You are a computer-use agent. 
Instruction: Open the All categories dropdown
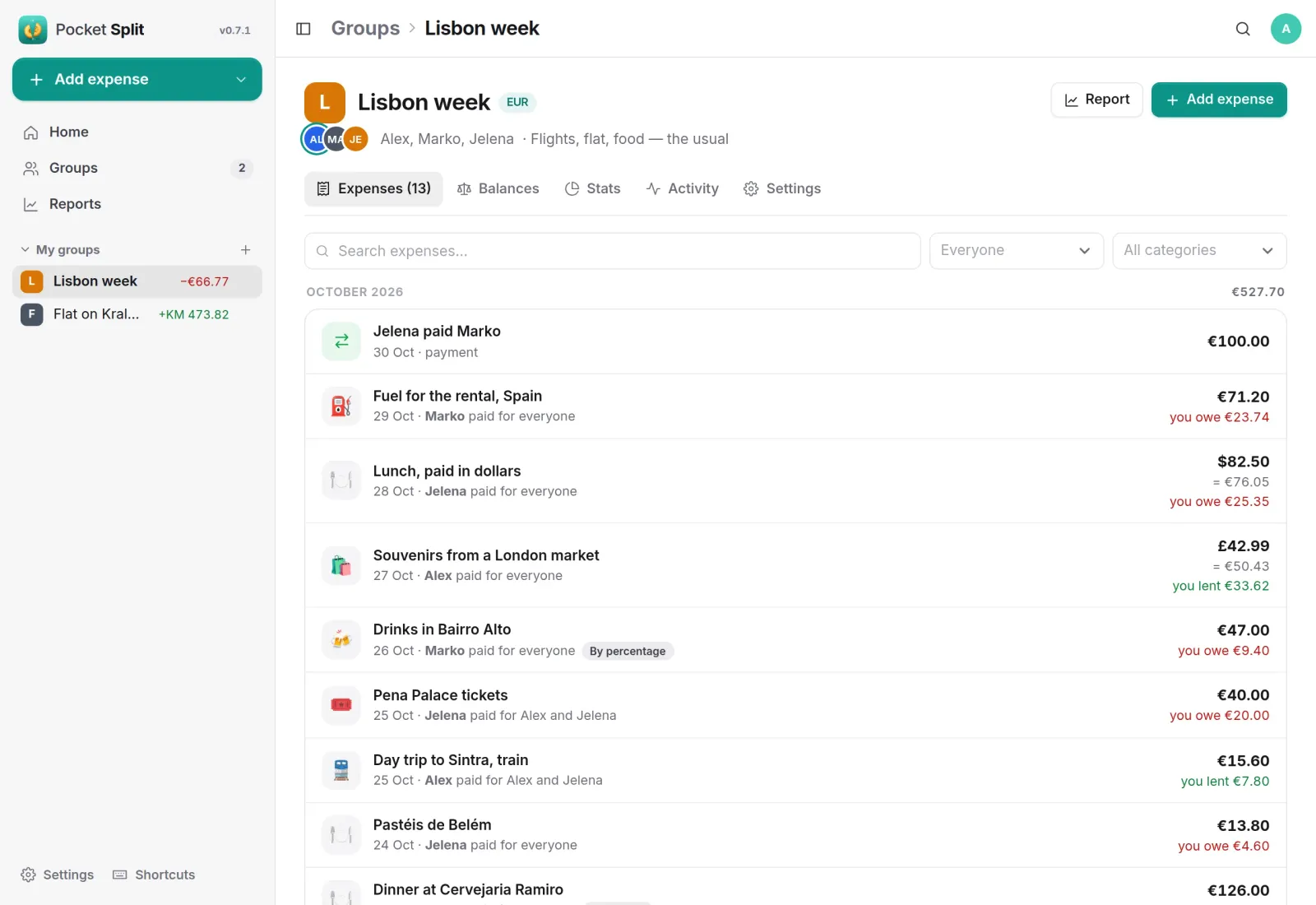point(1199,251)
